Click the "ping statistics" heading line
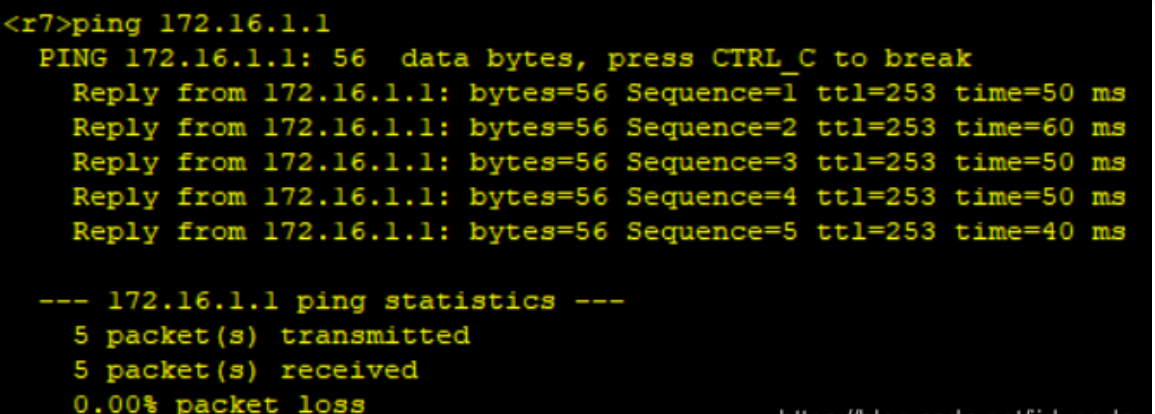The image size is (1155, 414). (x=331, y=300)
